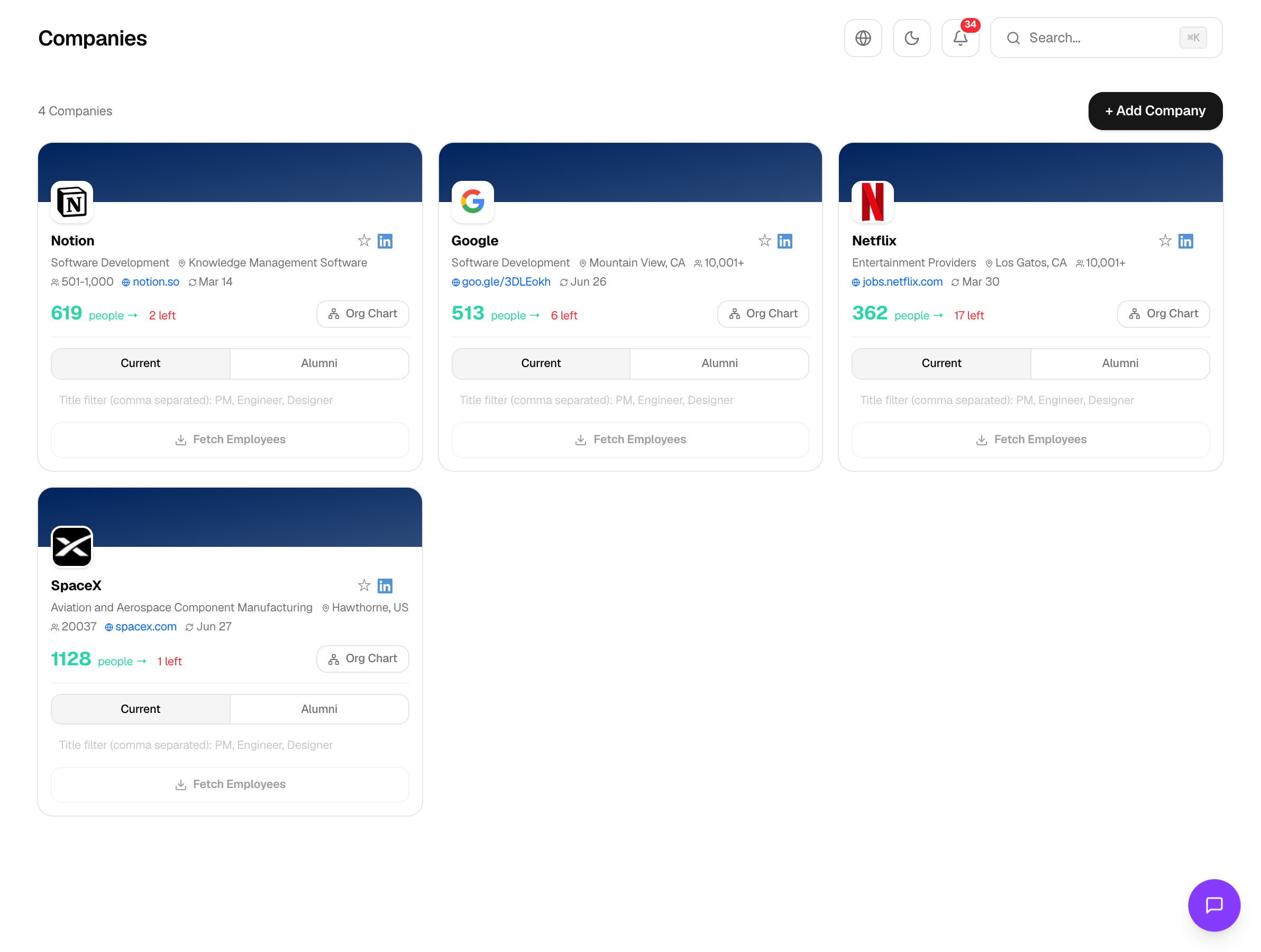This screenshot has height=952, width=1261.
Task: Show SpaceX's 1 left employee
Action: point(169,661)
